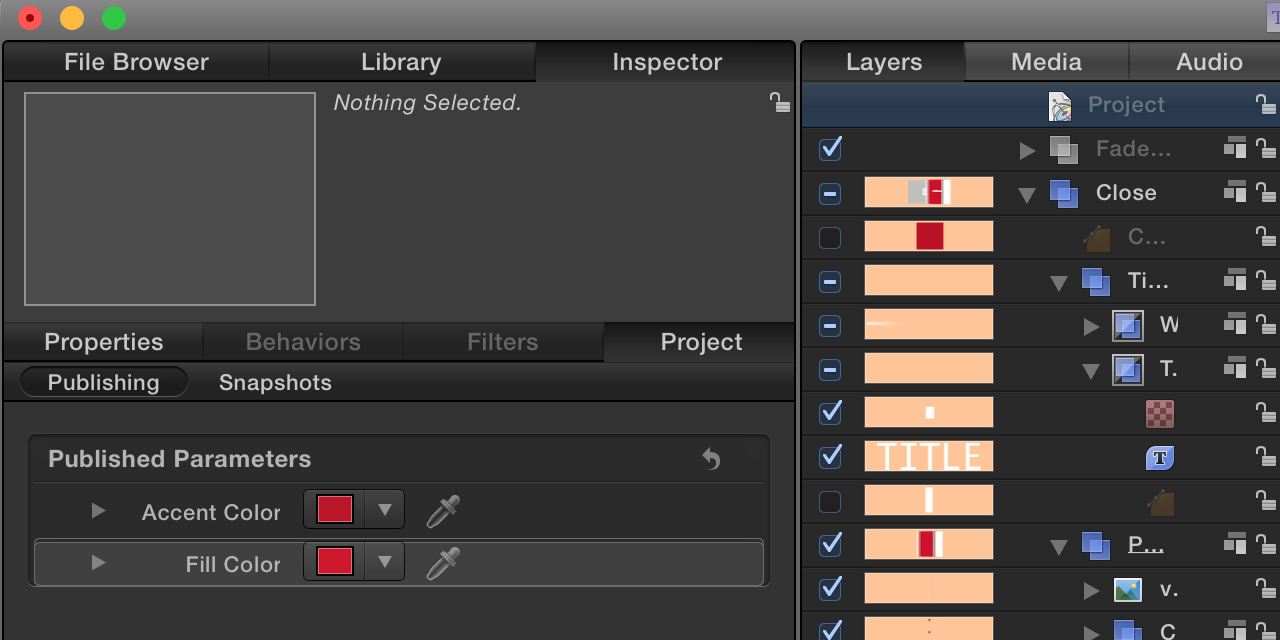Select the TITLE text layer icon

pos(1159,457)
